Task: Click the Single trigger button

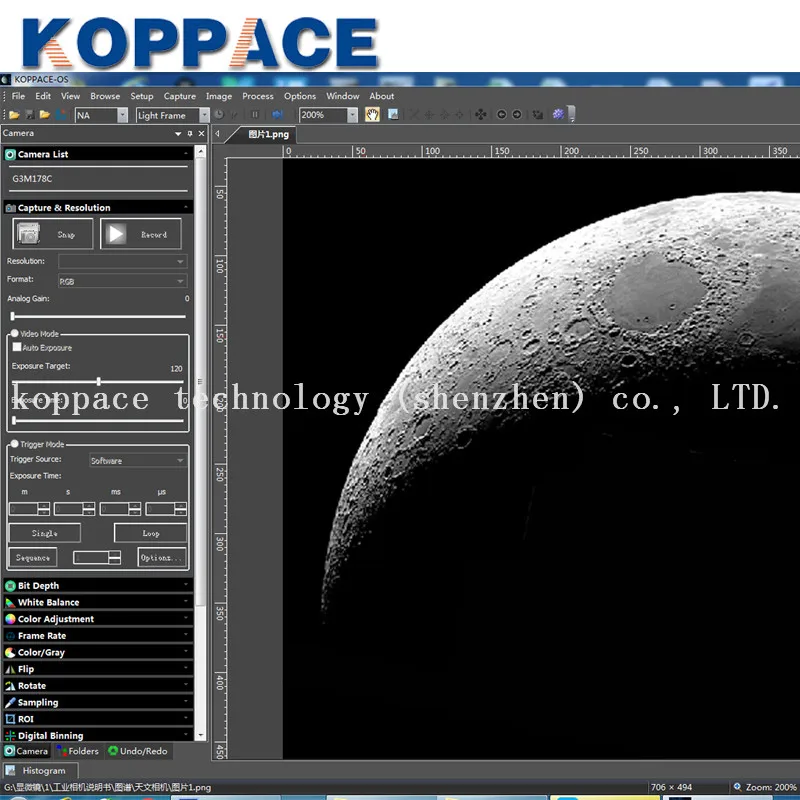Action: tap(45, 533)
